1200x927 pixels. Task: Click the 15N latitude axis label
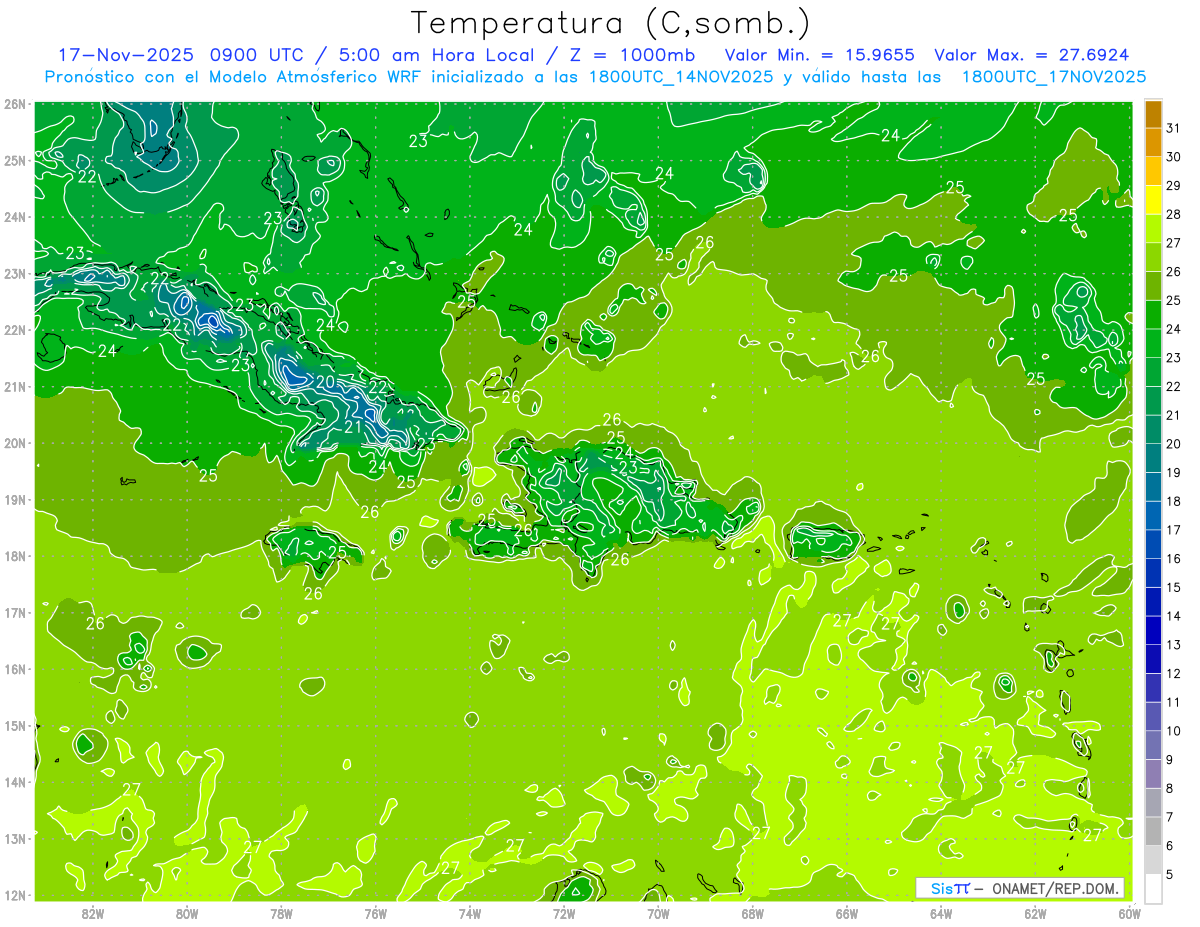tap(16, 725)
